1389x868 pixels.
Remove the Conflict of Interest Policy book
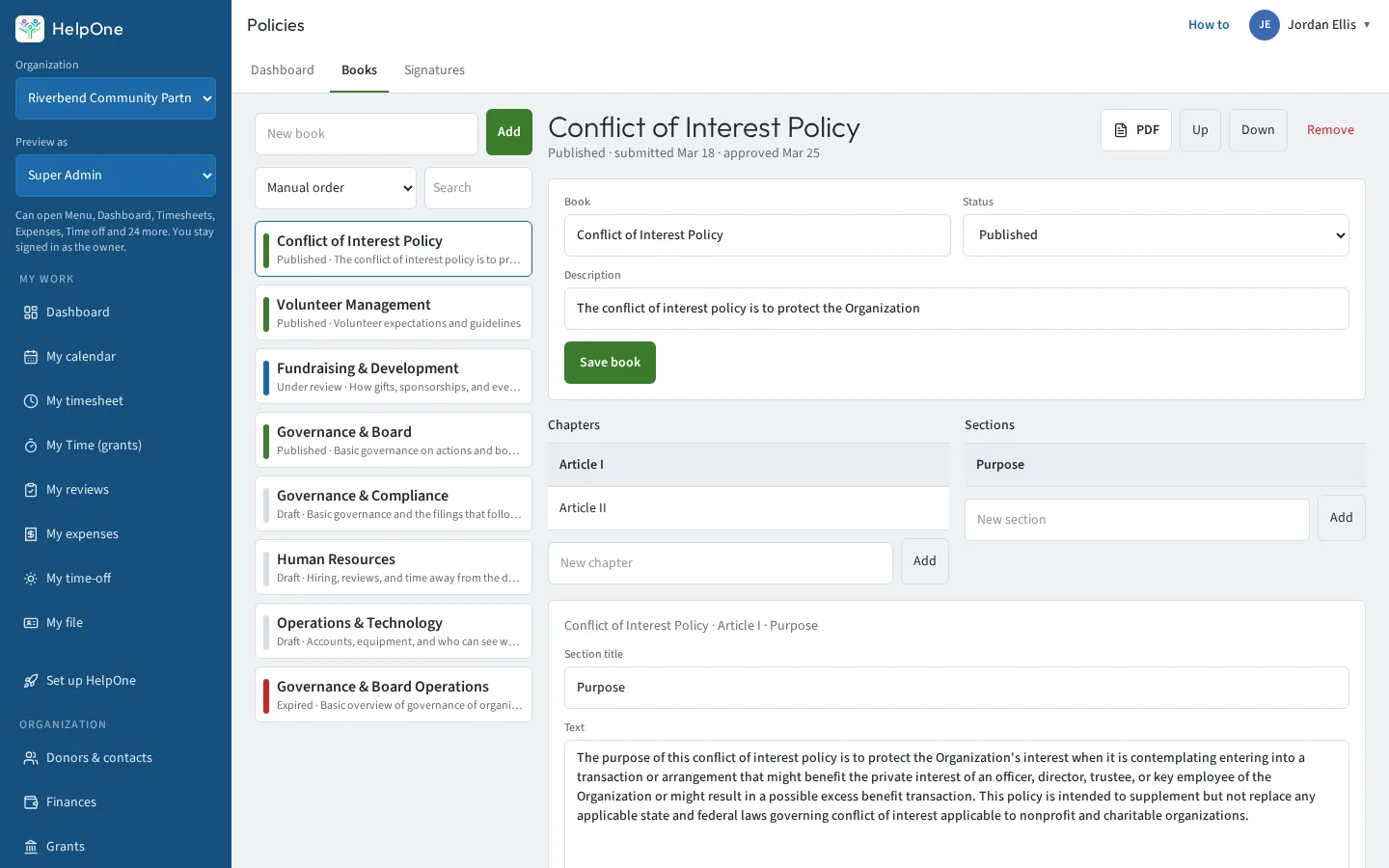(1330, 130)
